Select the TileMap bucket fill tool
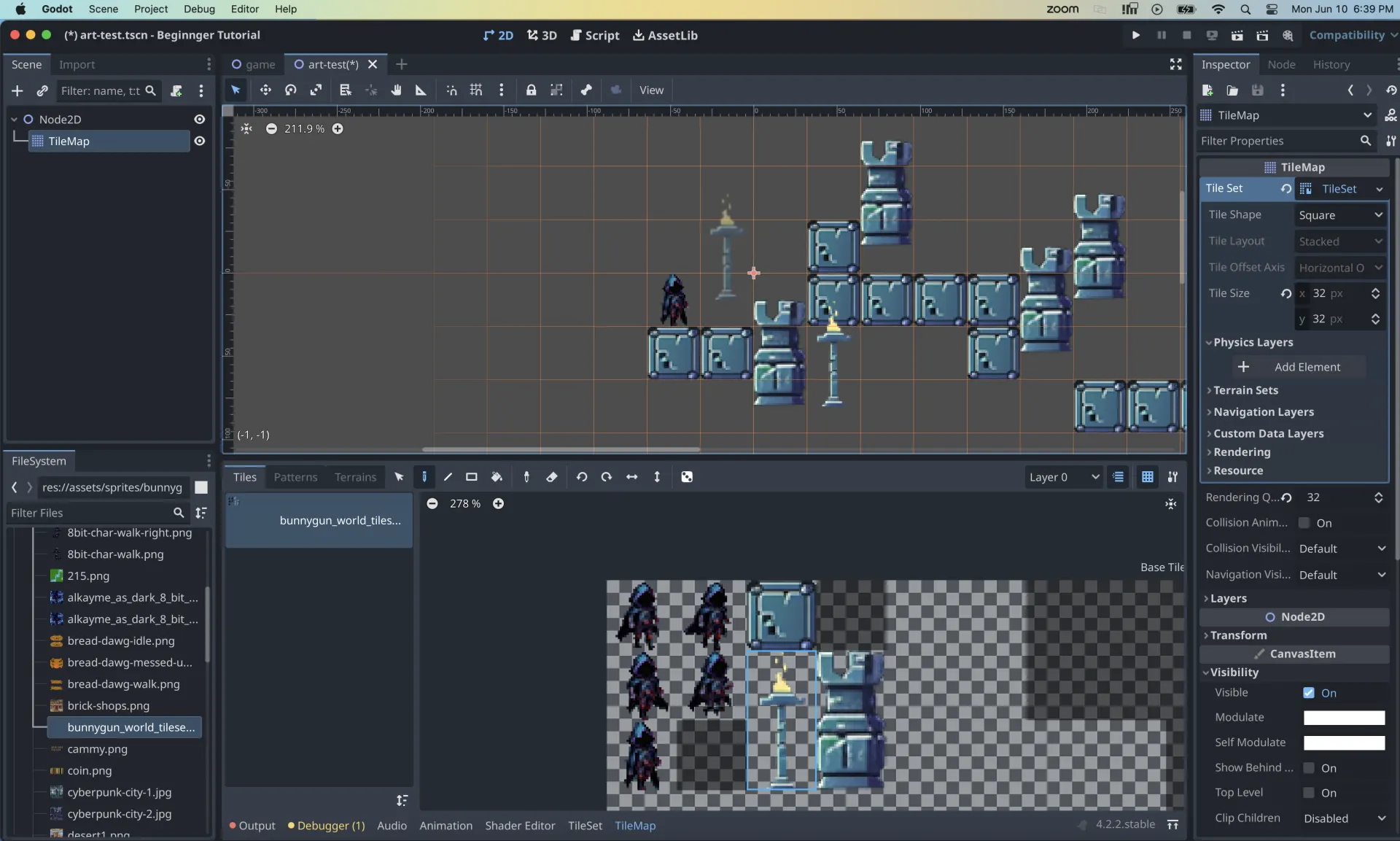 [497, 477]
